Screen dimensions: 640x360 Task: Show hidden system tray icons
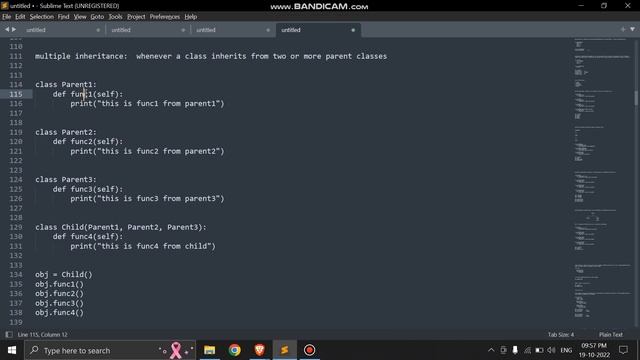tap(491, 350)
